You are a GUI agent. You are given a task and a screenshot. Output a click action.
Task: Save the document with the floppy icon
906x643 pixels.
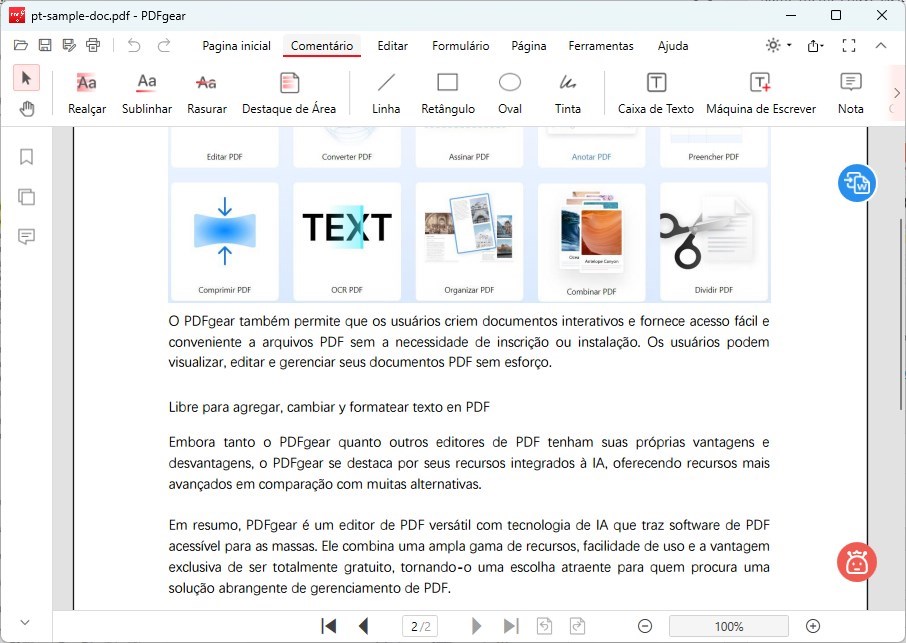pyautogui.click(x=45, y=45)
